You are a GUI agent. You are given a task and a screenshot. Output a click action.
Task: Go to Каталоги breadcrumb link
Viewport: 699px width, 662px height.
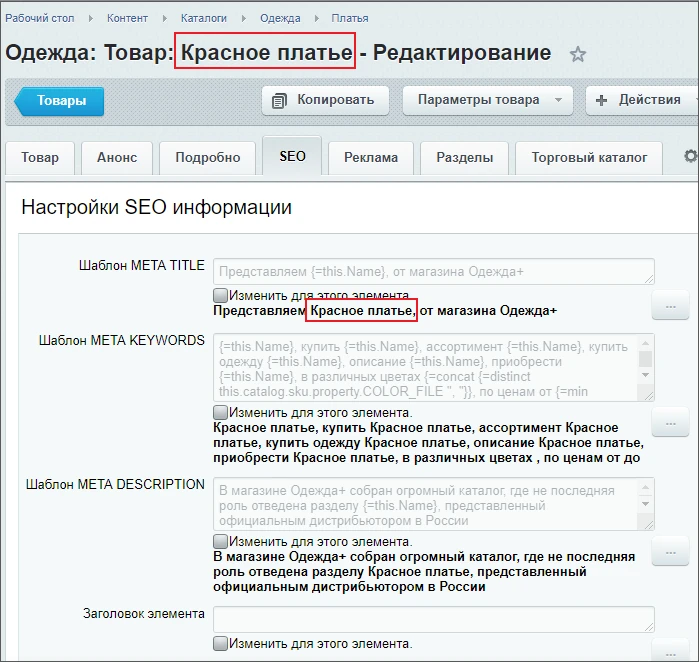[204, 19]
